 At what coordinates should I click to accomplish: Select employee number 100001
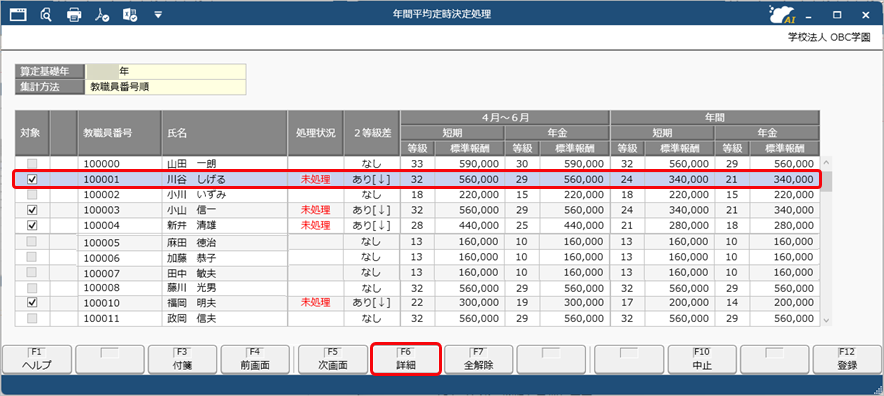pos(102,179)
